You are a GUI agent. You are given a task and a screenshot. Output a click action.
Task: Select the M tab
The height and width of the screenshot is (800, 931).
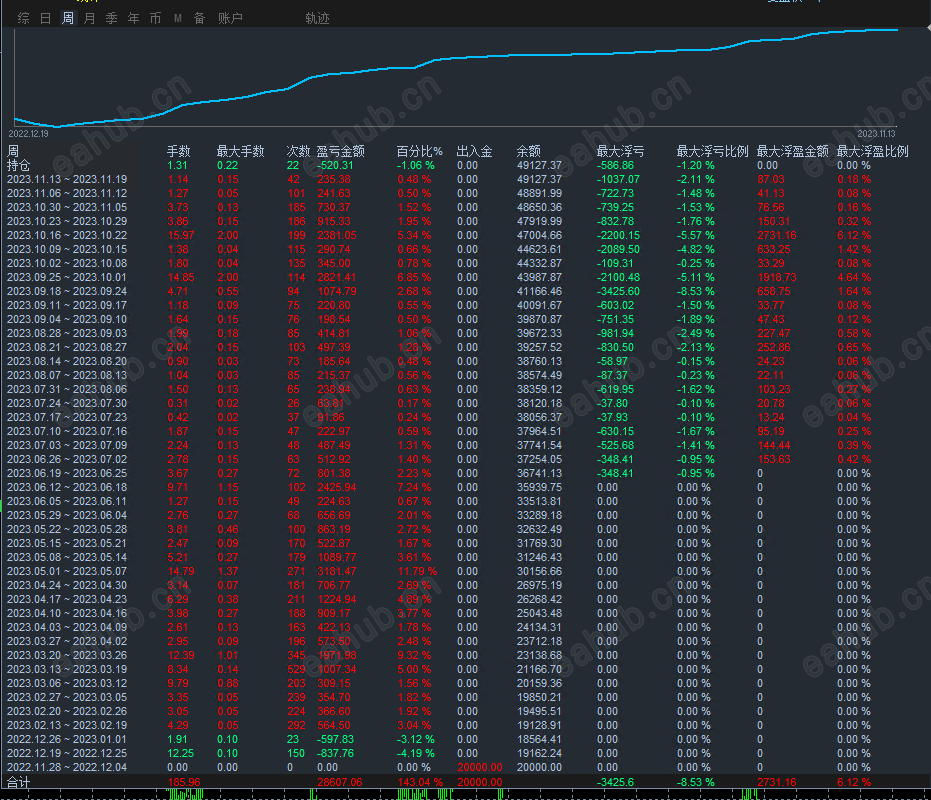point(178,18)
